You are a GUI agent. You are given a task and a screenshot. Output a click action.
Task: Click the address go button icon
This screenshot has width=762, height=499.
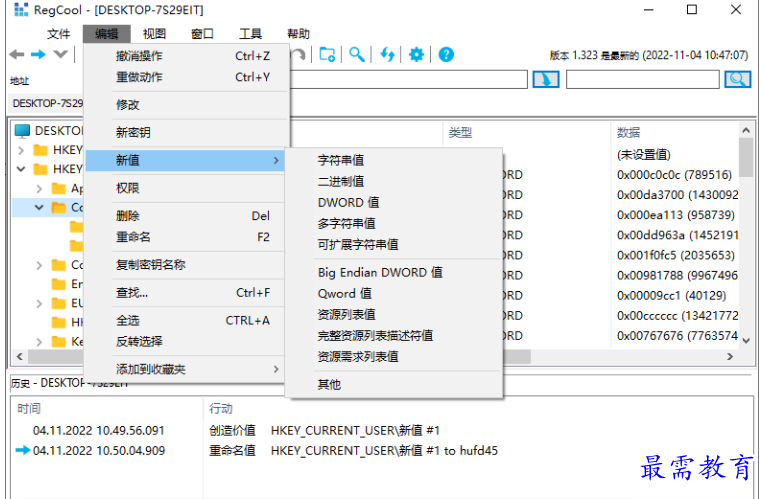546,79
